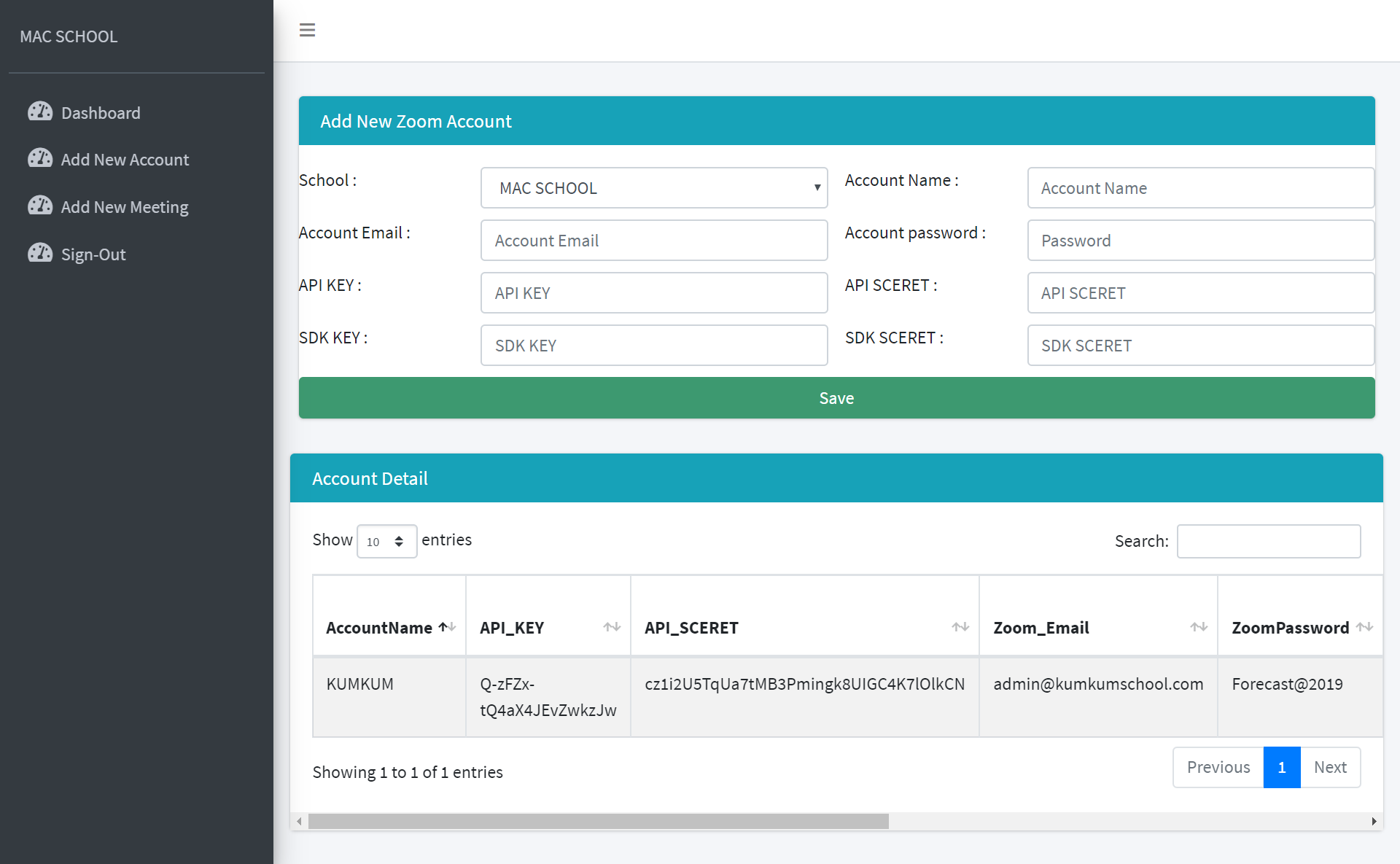1400x864 pixels.
Task: Sort by API_KEY column arrows
Action: click(x=612, y=627)
